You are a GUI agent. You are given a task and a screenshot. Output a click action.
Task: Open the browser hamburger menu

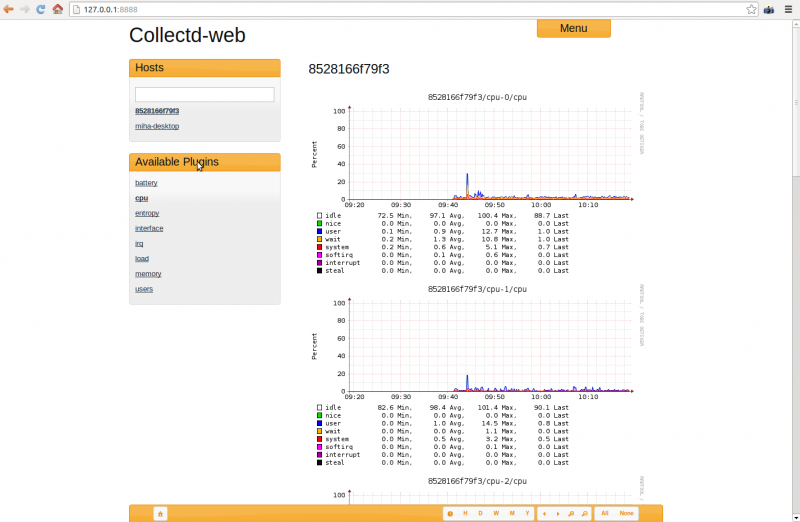(x=788, y=9)
